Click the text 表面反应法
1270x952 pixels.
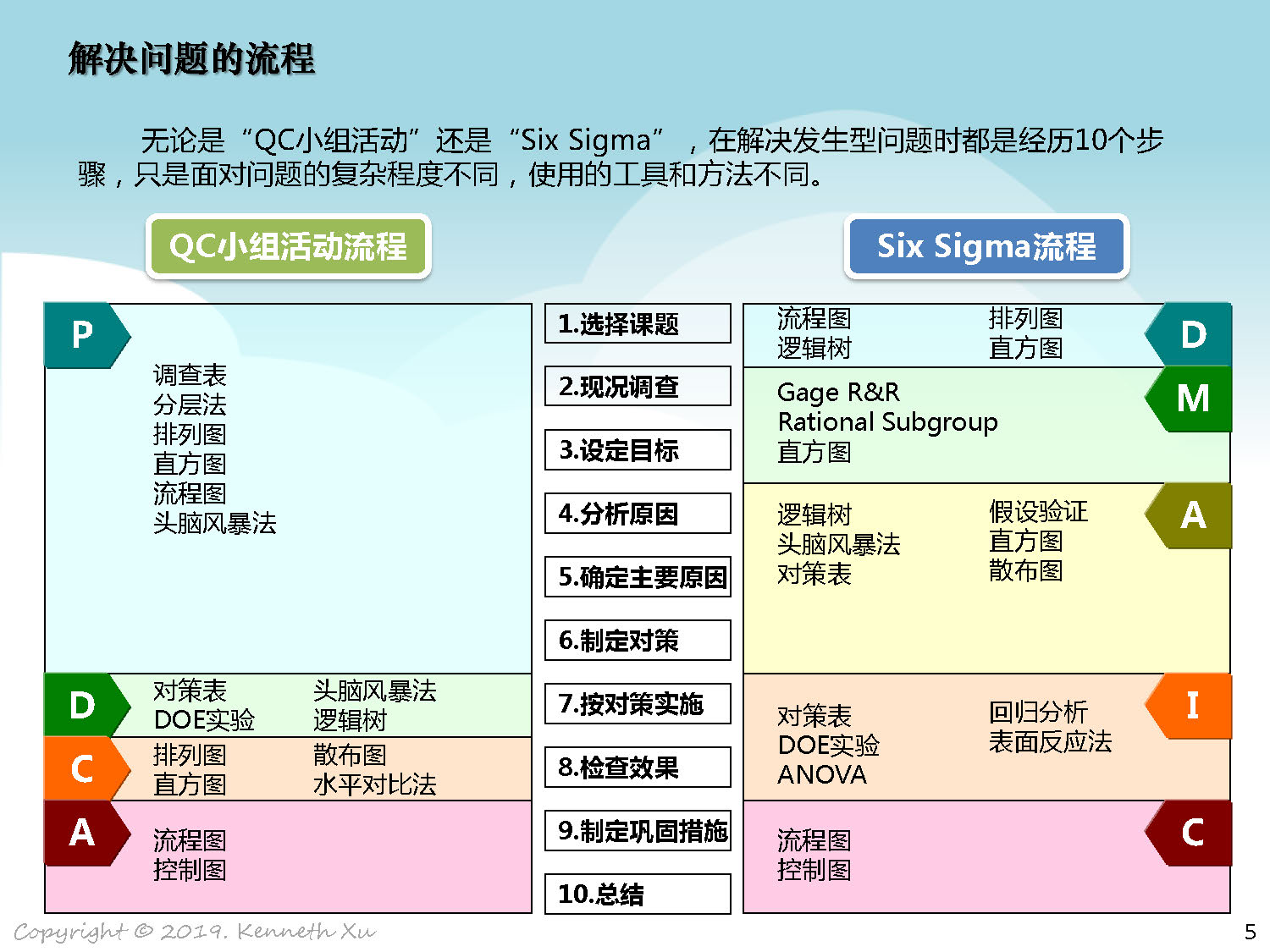pyautogui.click(x=1051, y=741)
